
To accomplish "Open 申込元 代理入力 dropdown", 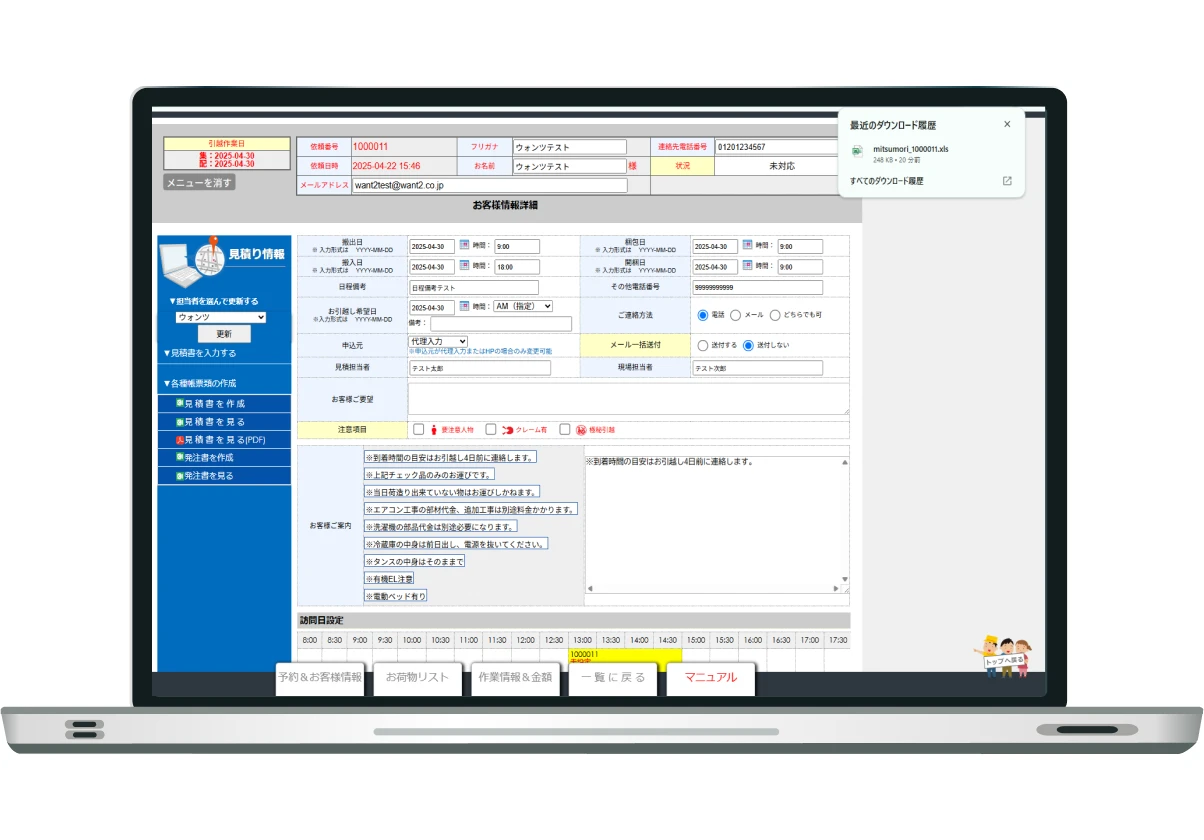I will [x=438, y=341].
